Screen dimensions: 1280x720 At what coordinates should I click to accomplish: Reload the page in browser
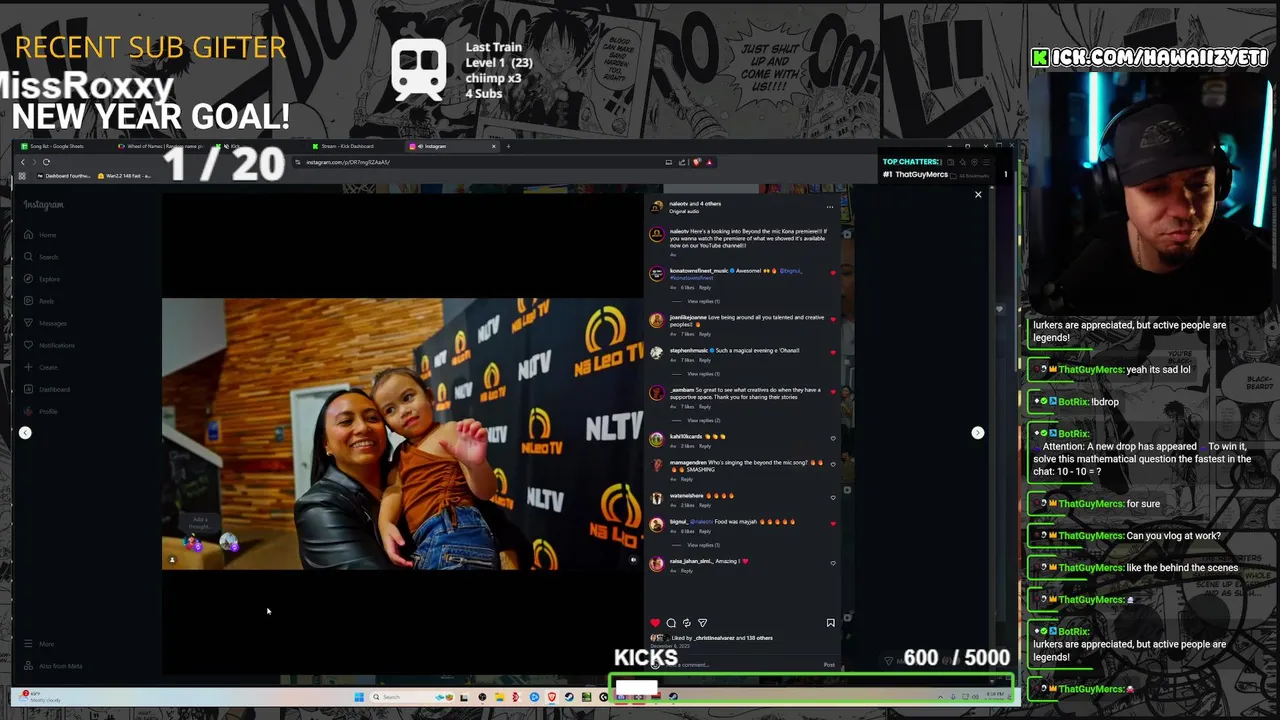pyautogui.click(x=46, y=162)
